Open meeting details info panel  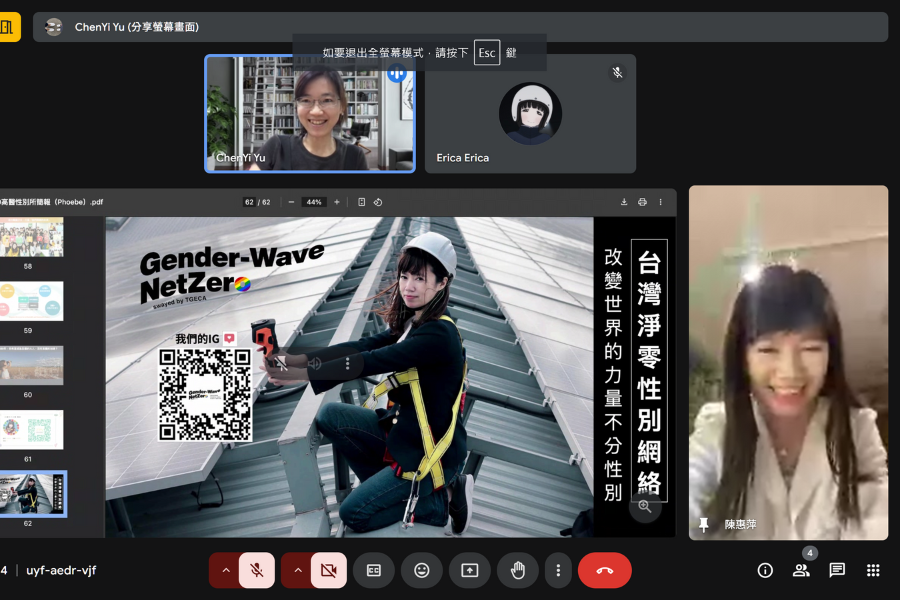(765, 570)
